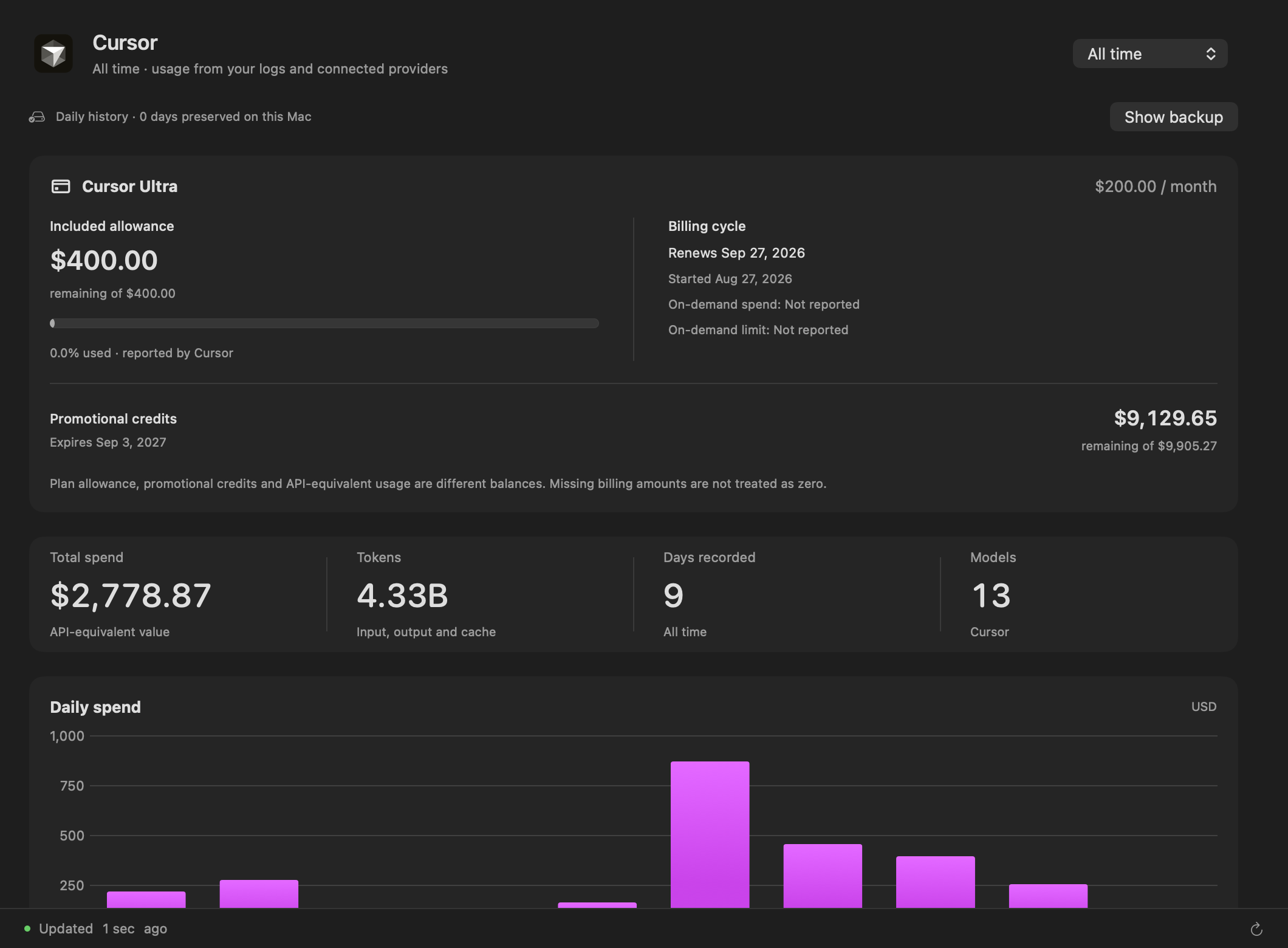Click the Cursor Ultra plan title
This screenshot has height=948, width=1288.
pos(130,187)
